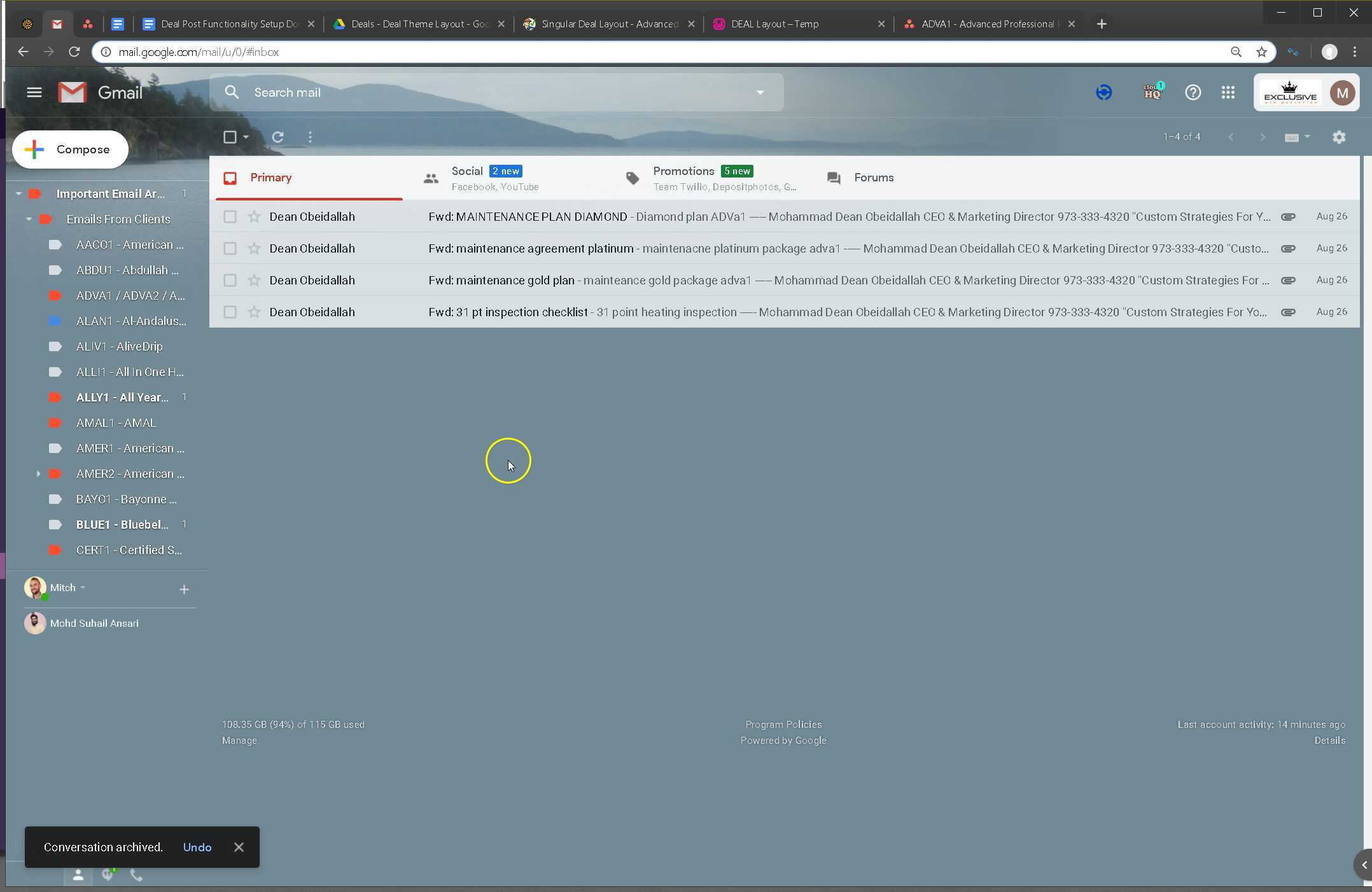Check the maintenance gold plan email checkbox
Image resolution: width=1372 pixels, height=892 pixels.
pyautogui.click(x=230, y=280)
